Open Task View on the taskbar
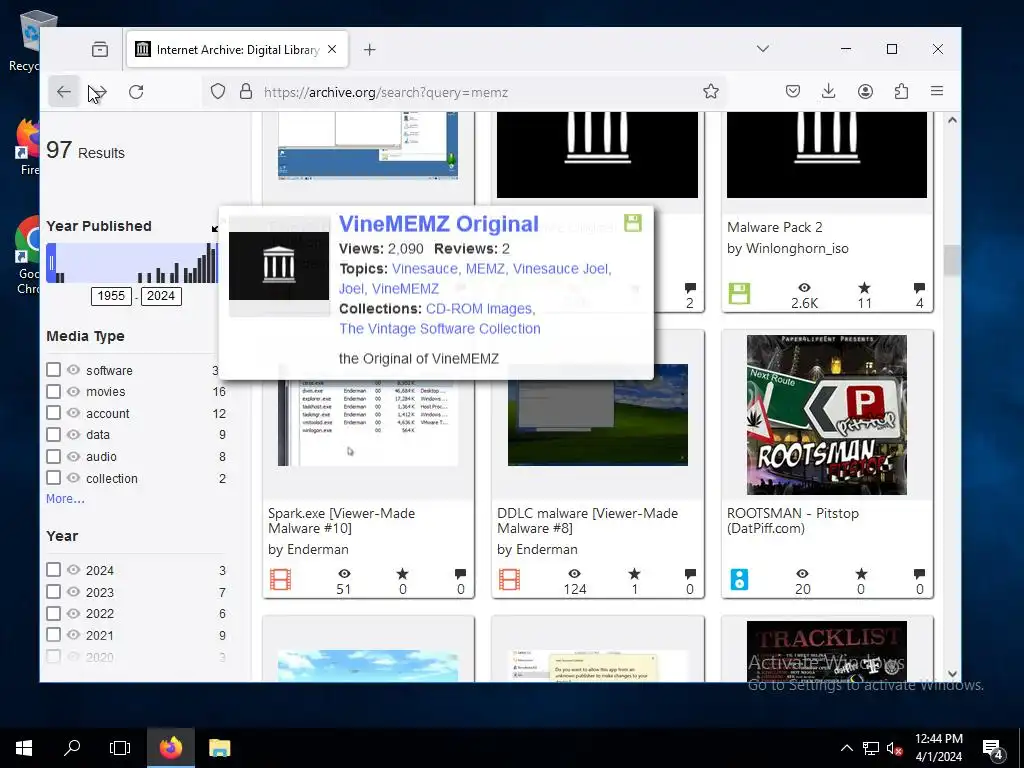 pos(120,748)
